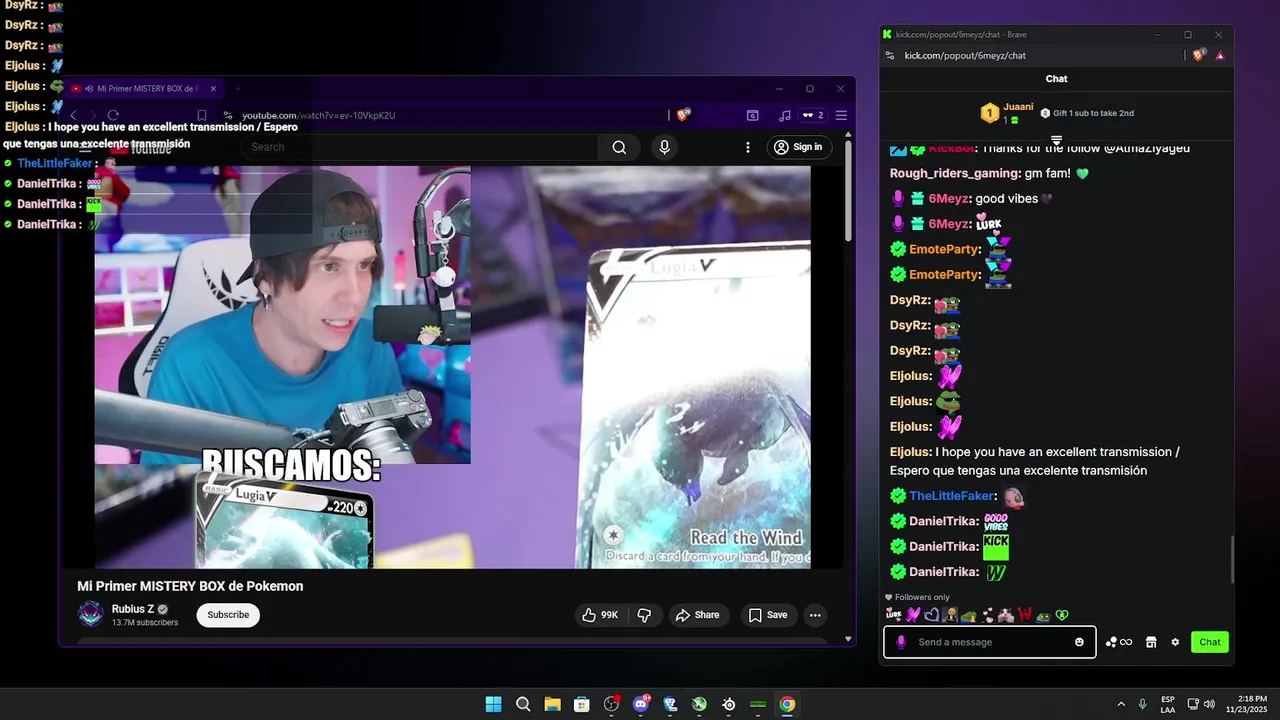This screenshot has width=1280, height=720.
Task: Focus the Send a message chat input
Action: pos(990,642)
